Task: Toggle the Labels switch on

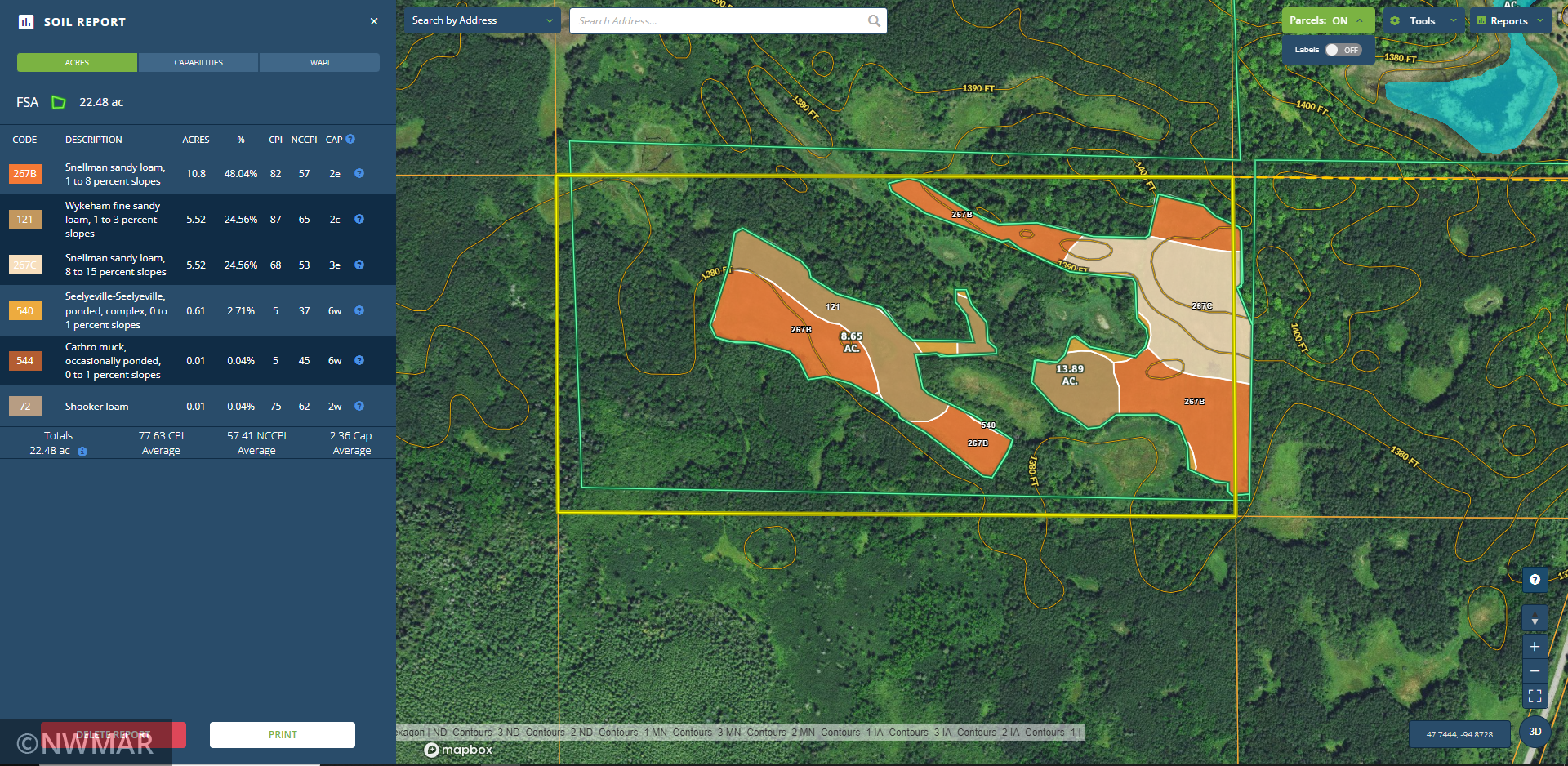Action: tap(1342, 50)
